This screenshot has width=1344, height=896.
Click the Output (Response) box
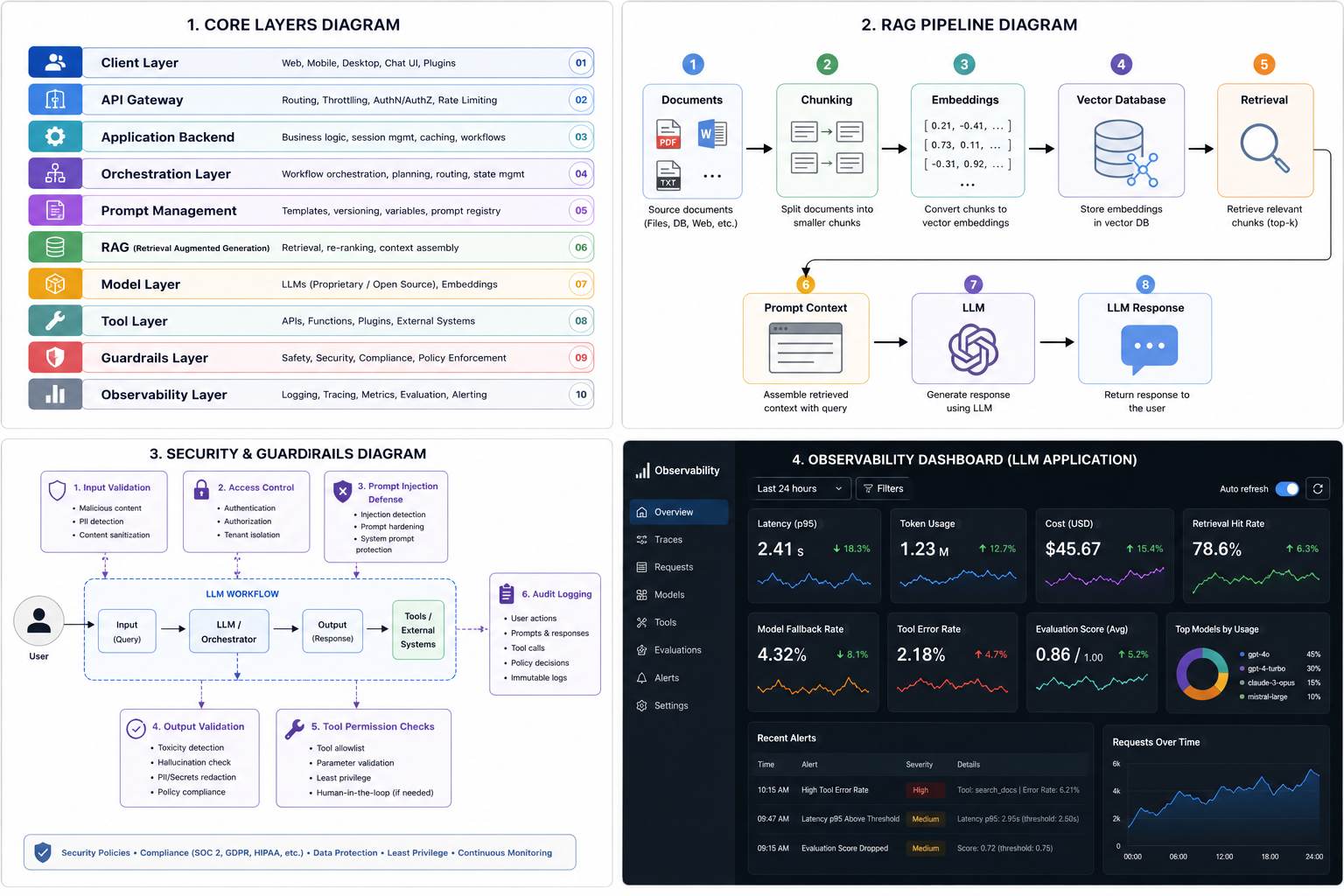[332, 632]
